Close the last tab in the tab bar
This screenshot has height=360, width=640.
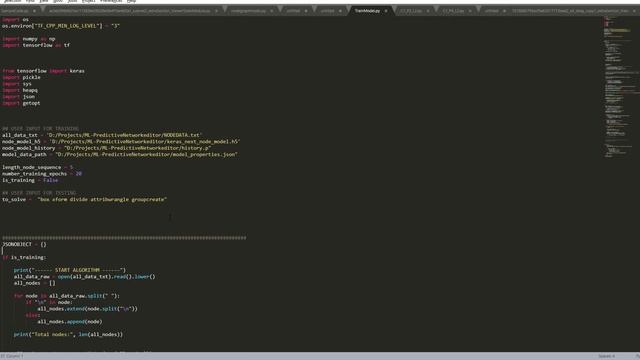[634, 11]
